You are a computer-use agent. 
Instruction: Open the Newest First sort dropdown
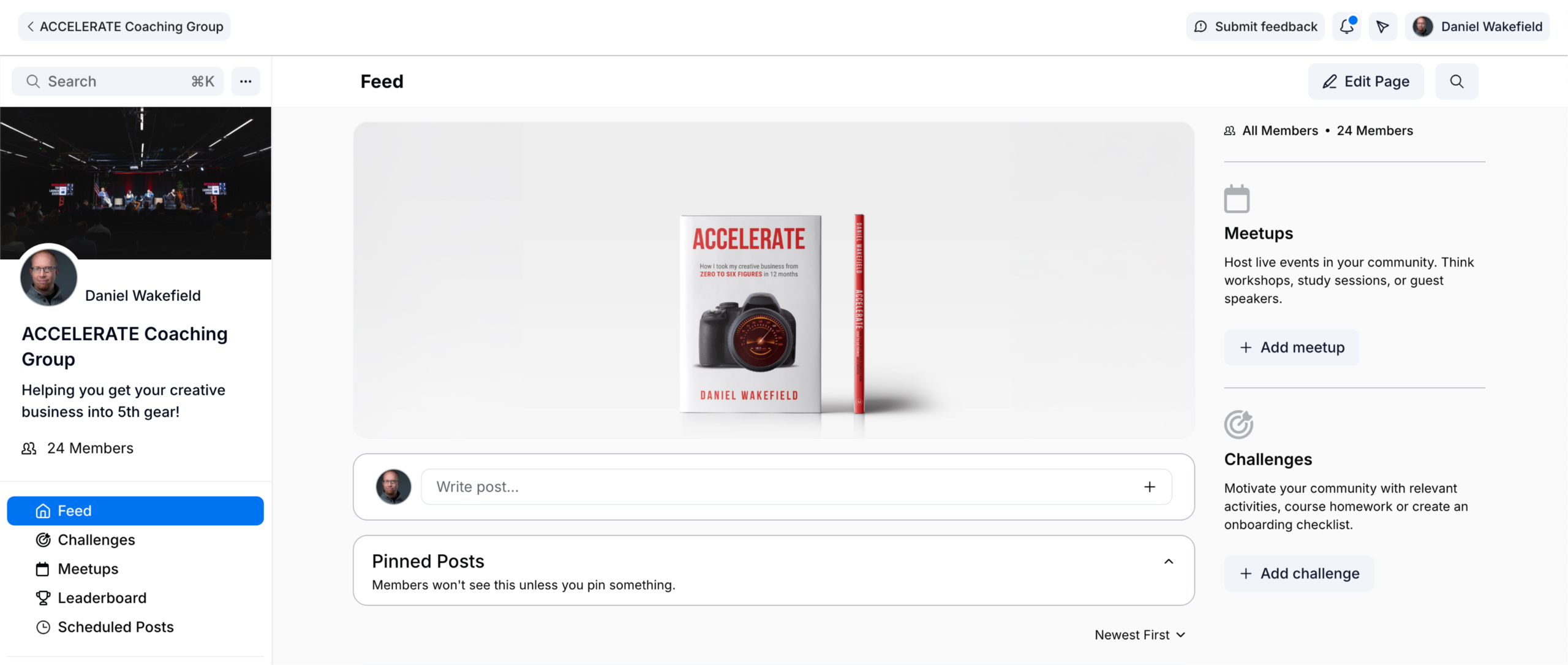coord(1140,635)
